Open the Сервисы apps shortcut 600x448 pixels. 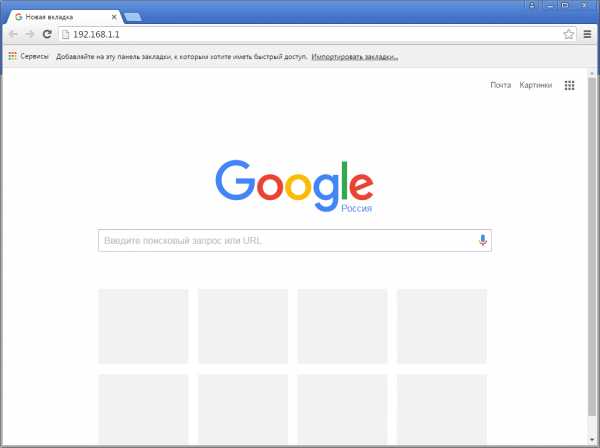[29, 56]
